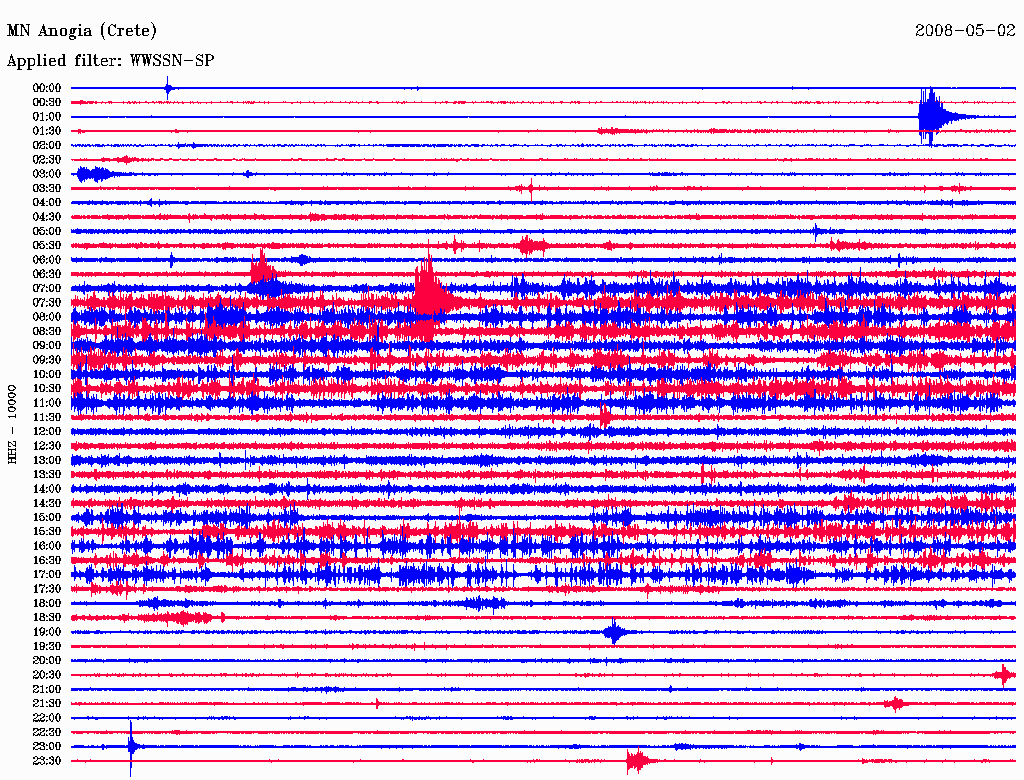Select the 05:00 time label
Screen dimensions: 1024x780
tap(47, 231)
